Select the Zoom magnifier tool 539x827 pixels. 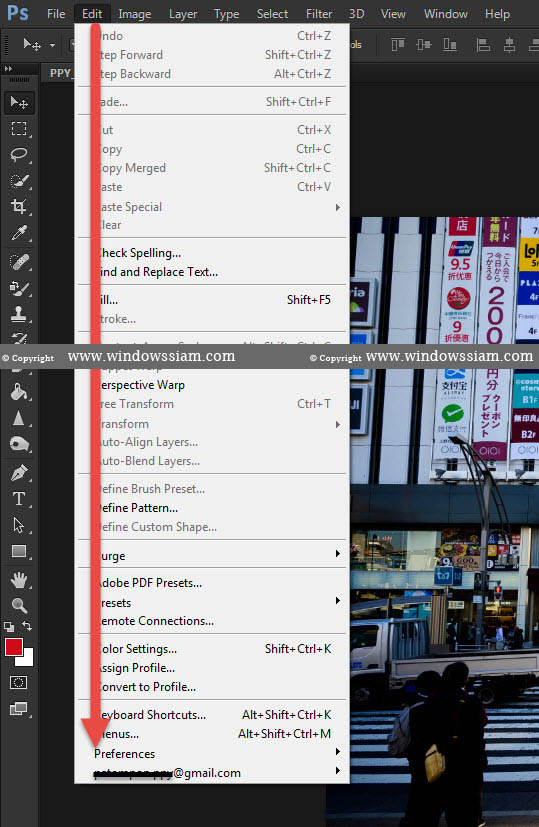pos(19,605)
